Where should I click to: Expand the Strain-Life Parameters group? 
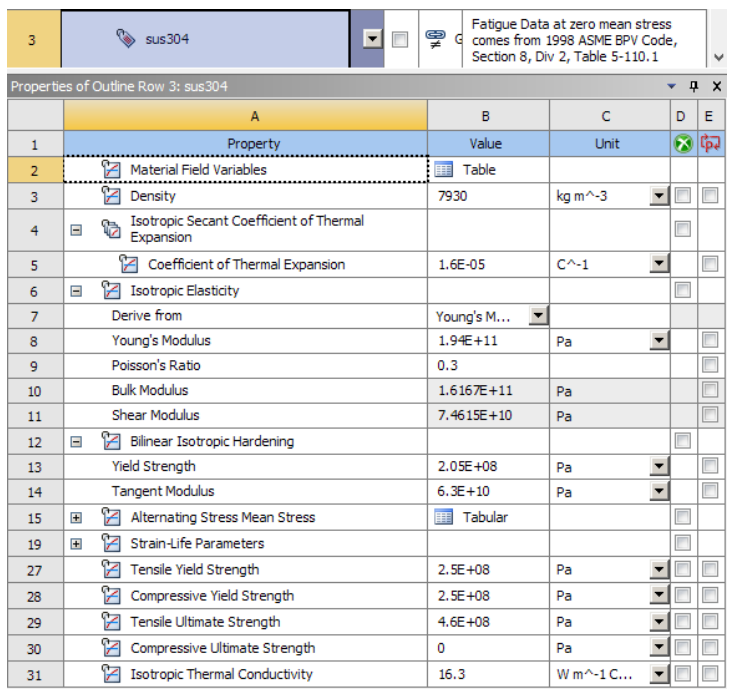point(76,544)
